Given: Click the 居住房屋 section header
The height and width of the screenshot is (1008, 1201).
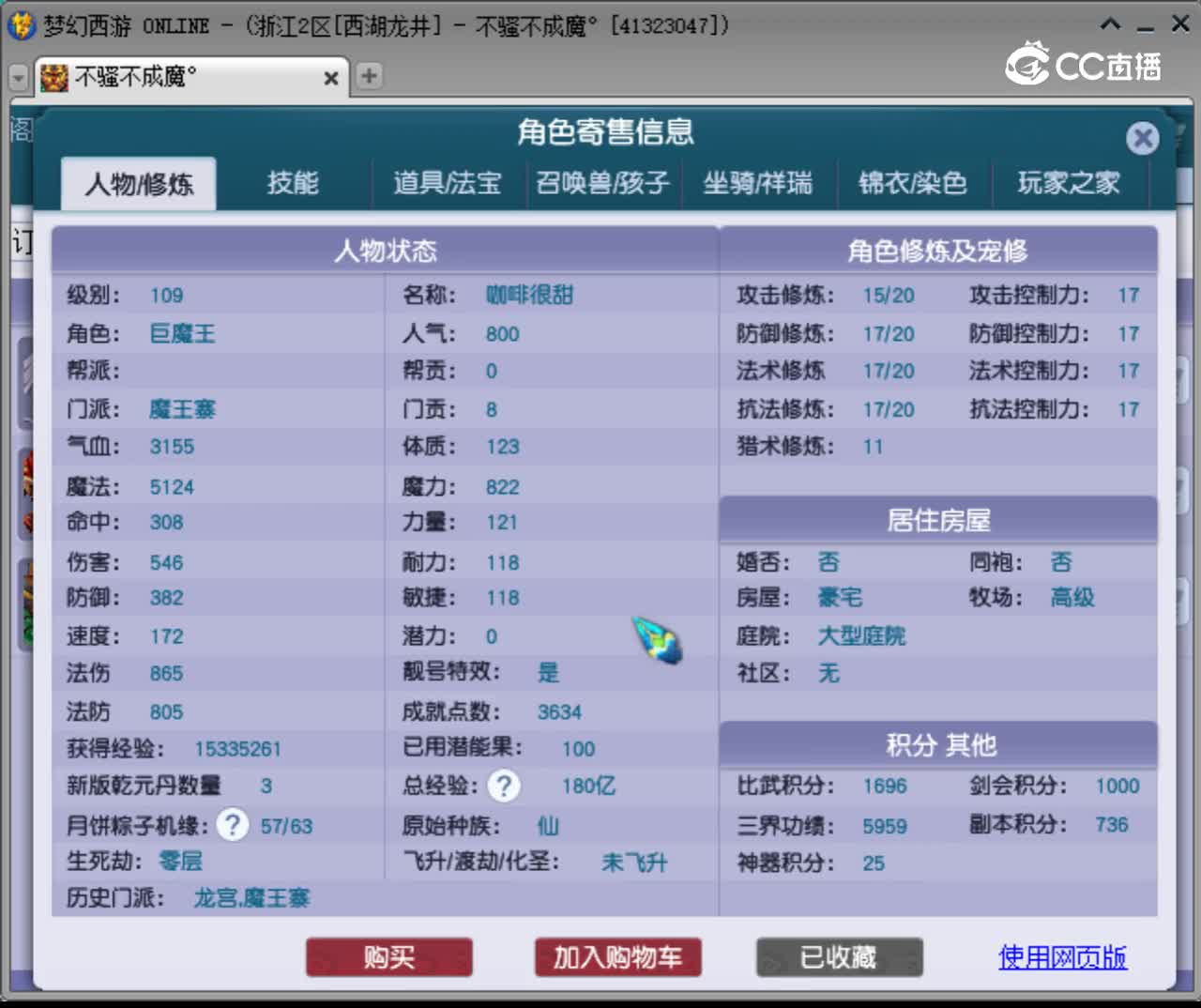Looking at the screenshot, I should click(938, 520).
